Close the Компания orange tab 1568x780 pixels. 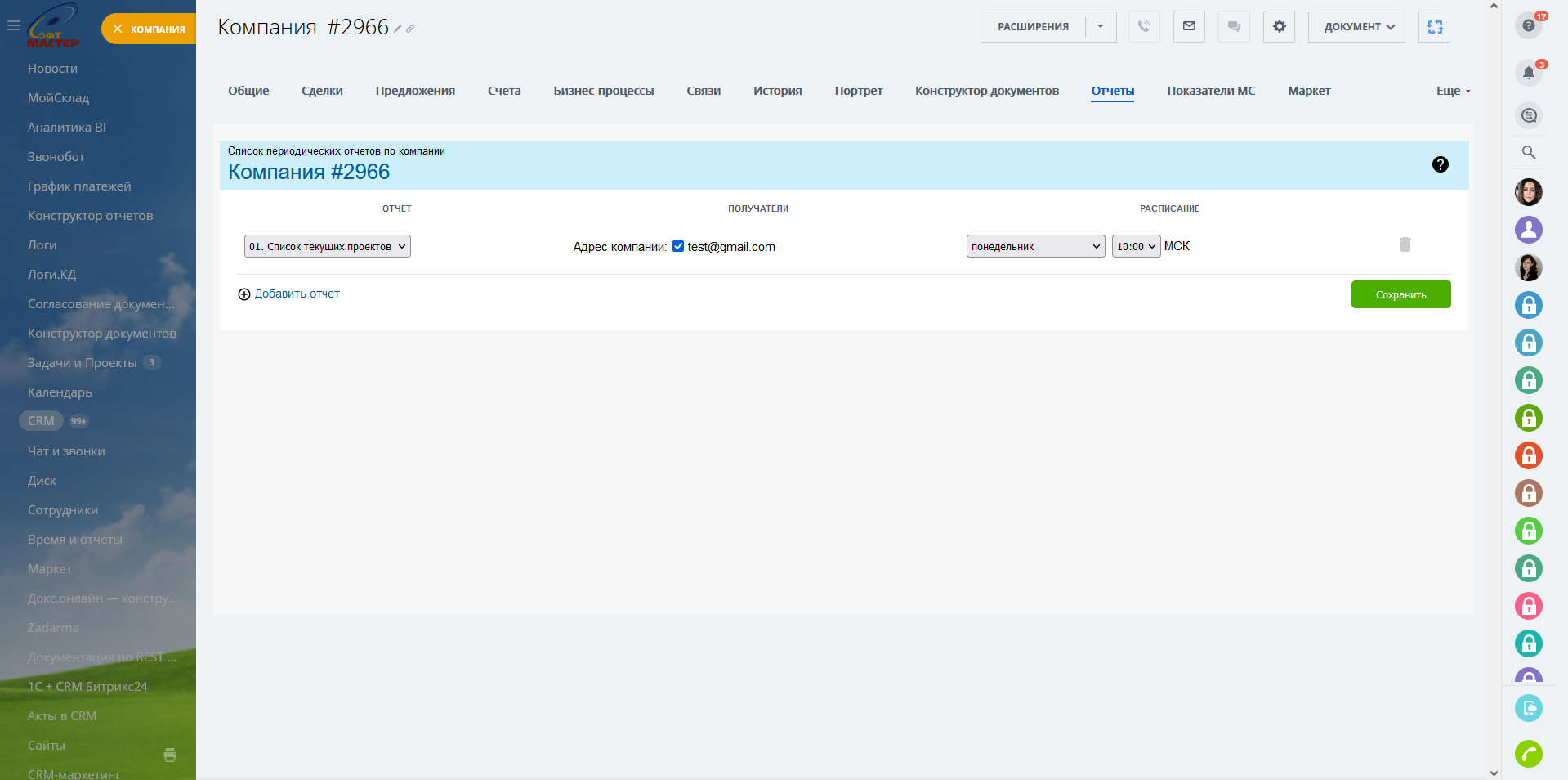[118, 29]
